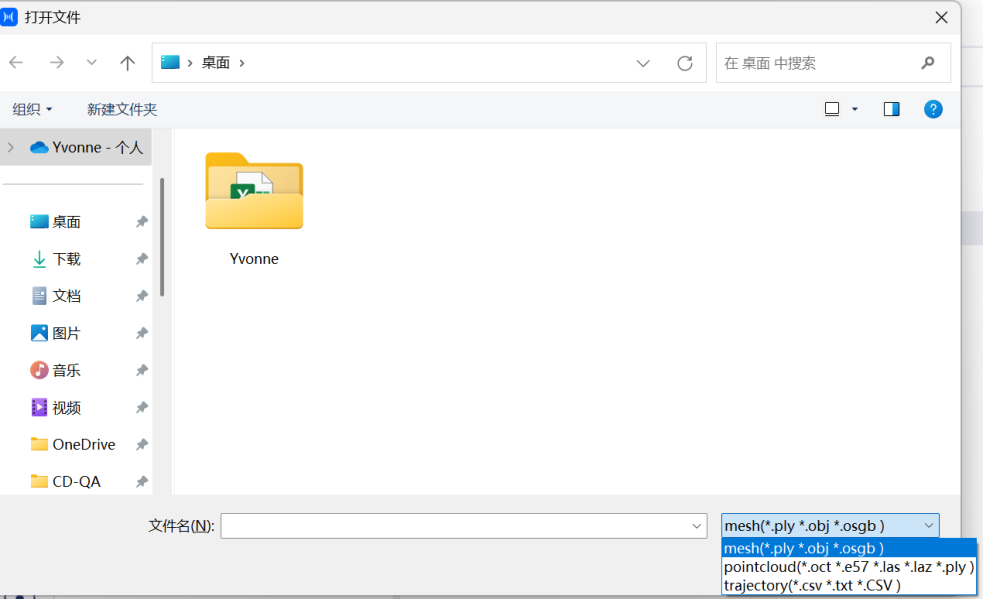Expand the Yvonne - 个人 tree node
The height and width of the screenshot is (599, 983).
[x=11, y=147]
